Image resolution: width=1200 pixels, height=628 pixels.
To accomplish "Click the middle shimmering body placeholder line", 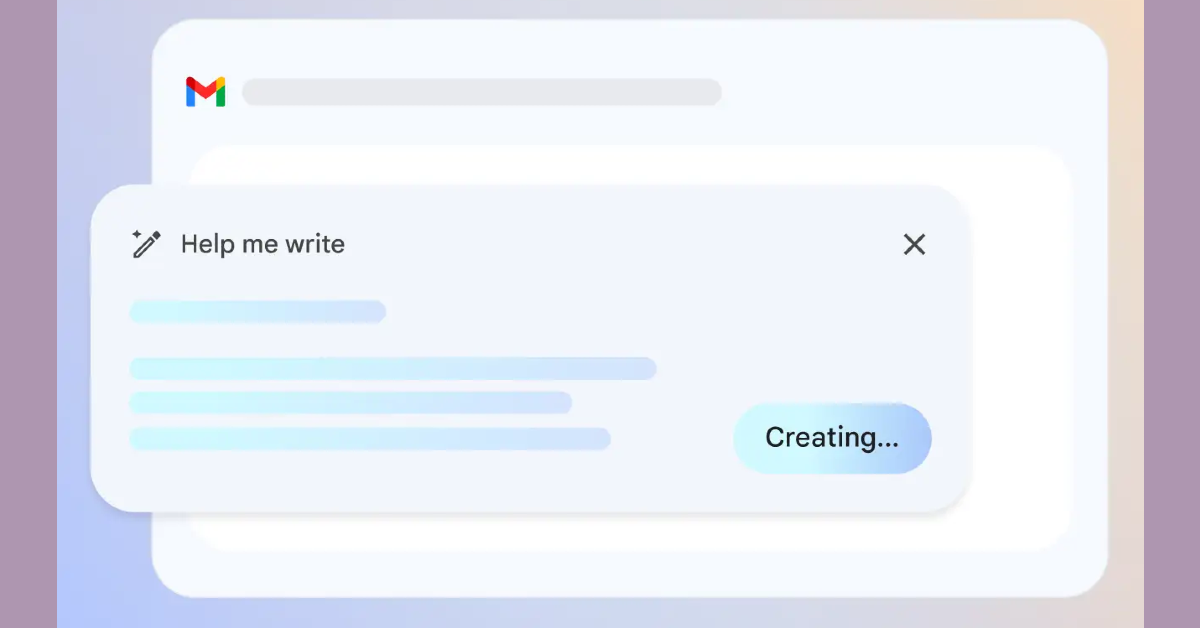I will tap(350, 403).
